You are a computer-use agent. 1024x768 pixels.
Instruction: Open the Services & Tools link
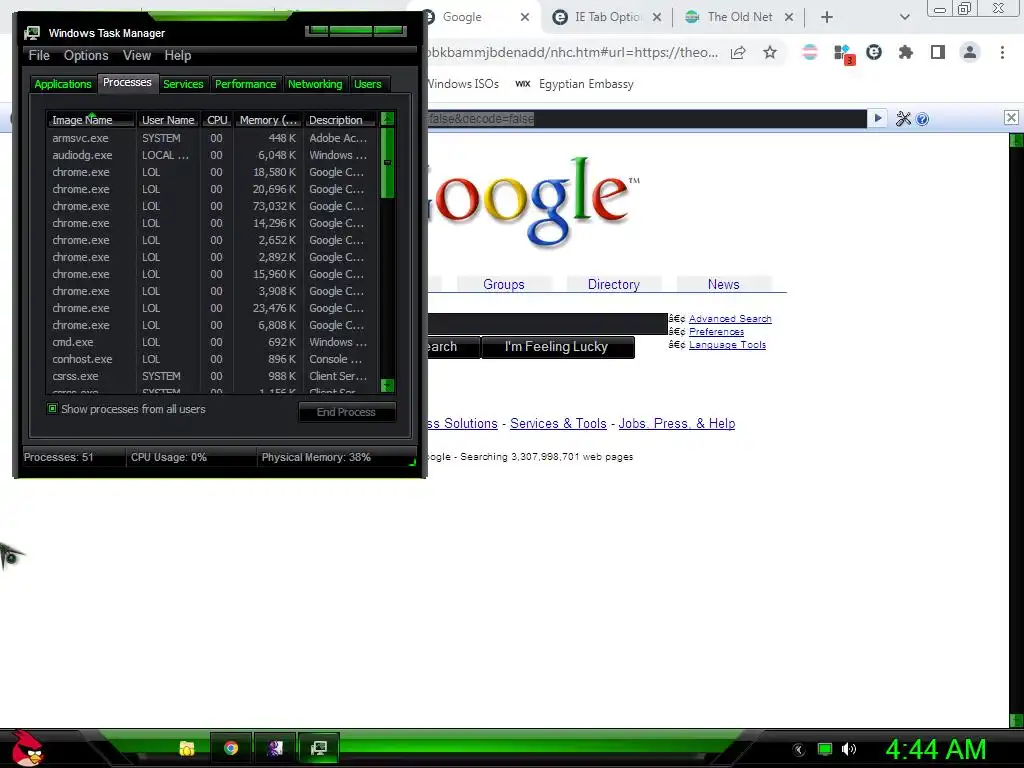558,423
